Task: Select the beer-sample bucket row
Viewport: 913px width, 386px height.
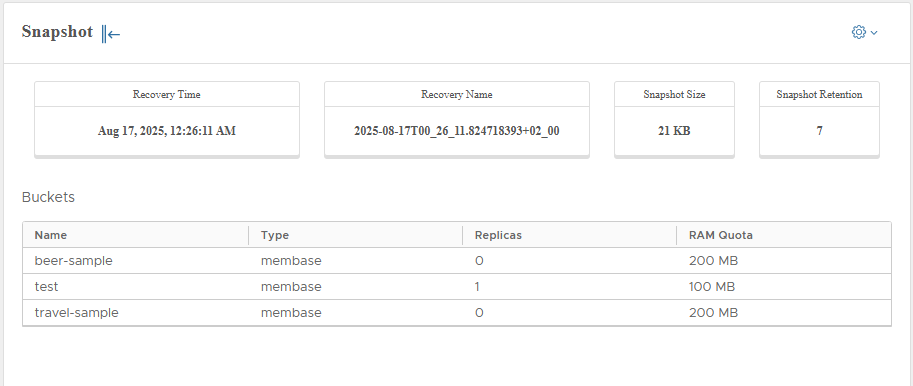Action: (456, 261)
